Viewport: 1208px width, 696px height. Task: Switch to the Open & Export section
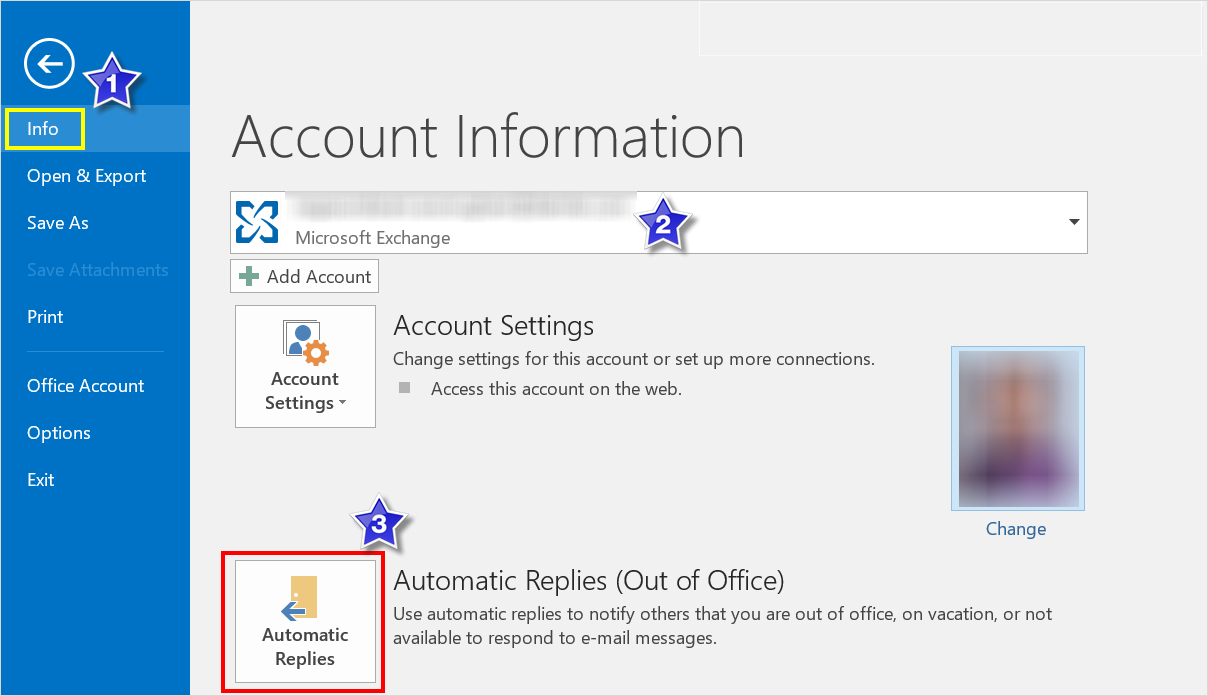tap(86, 175)
